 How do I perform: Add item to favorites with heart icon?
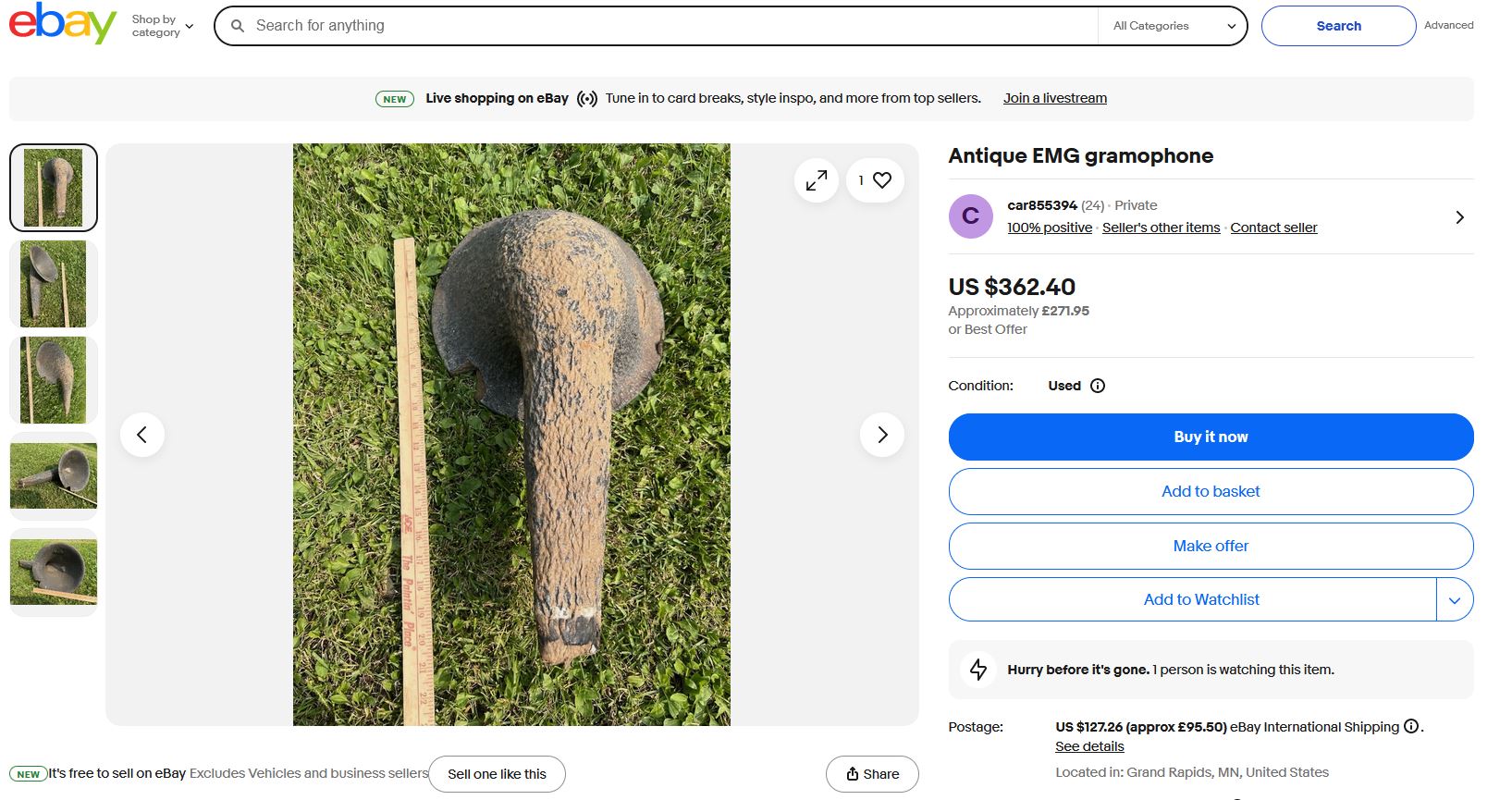tap(882, 180)
